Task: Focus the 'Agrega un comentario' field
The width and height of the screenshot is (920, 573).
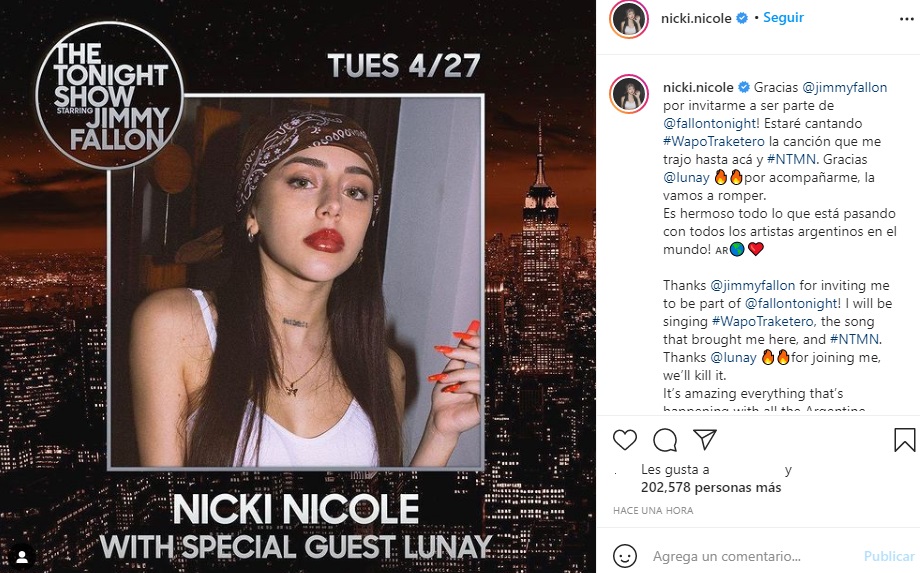Action: [x=750, y=556]
